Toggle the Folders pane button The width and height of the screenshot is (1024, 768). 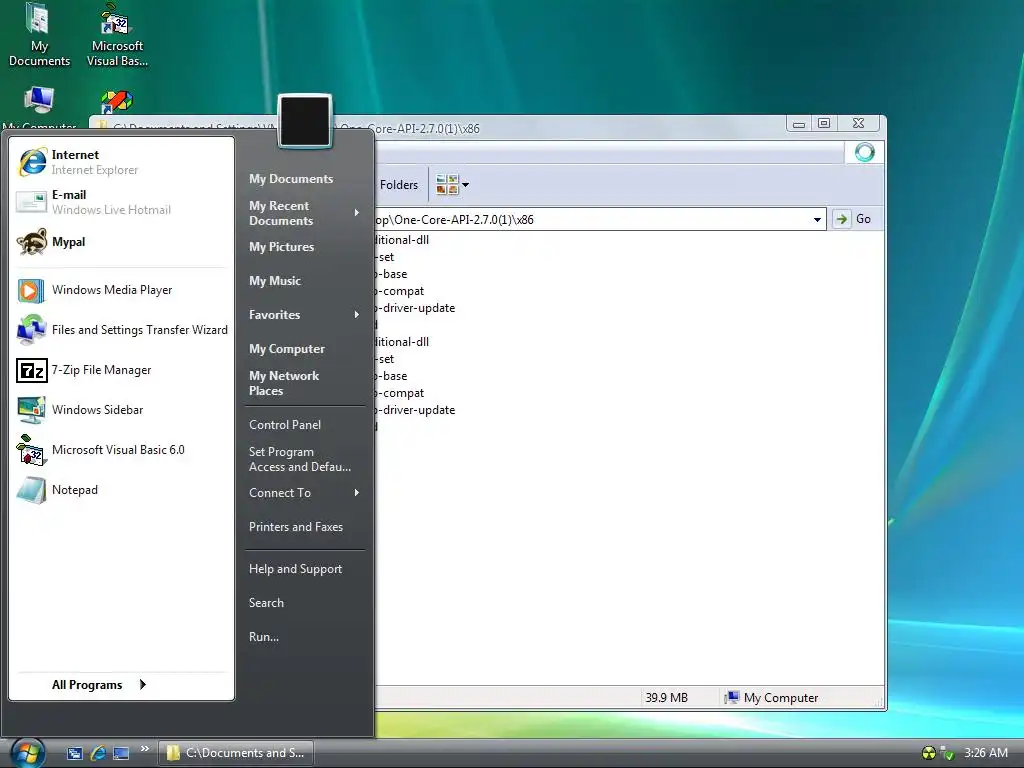[x=398, y=185]
